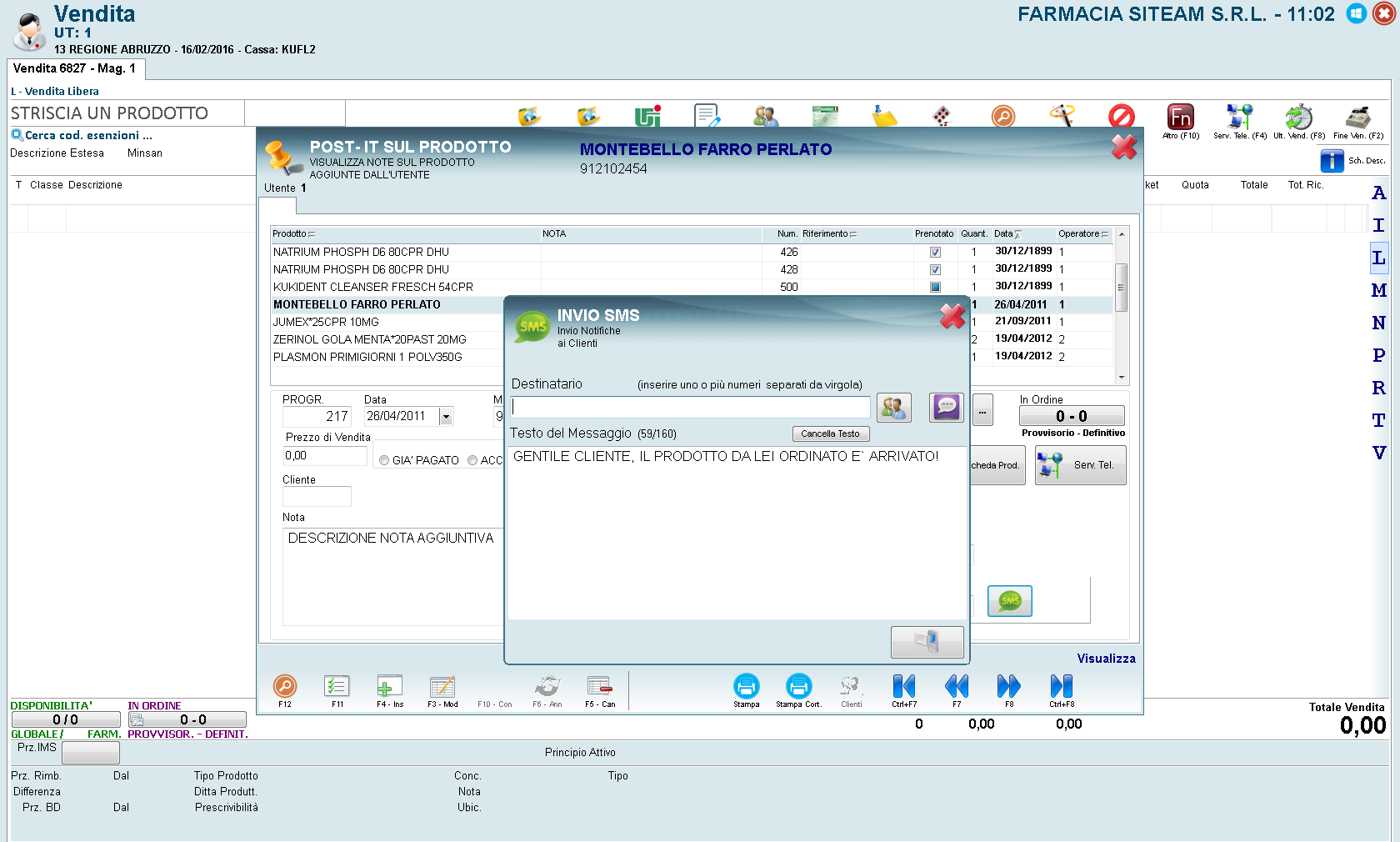1400x842 pixels.
Task: Click the F4 - Ins add icon
Action: [x=389, y=686]
